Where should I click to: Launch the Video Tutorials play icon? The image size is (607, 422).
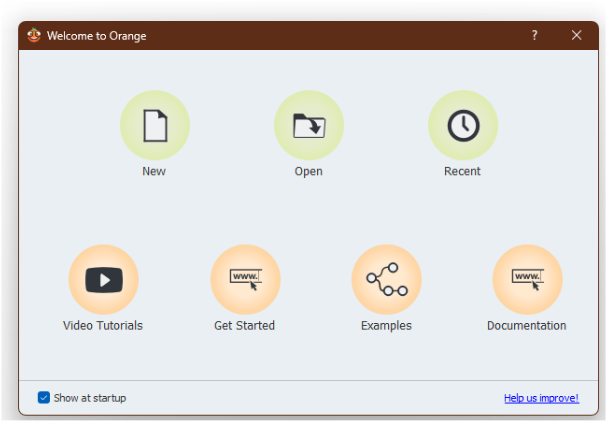(103, 279)
